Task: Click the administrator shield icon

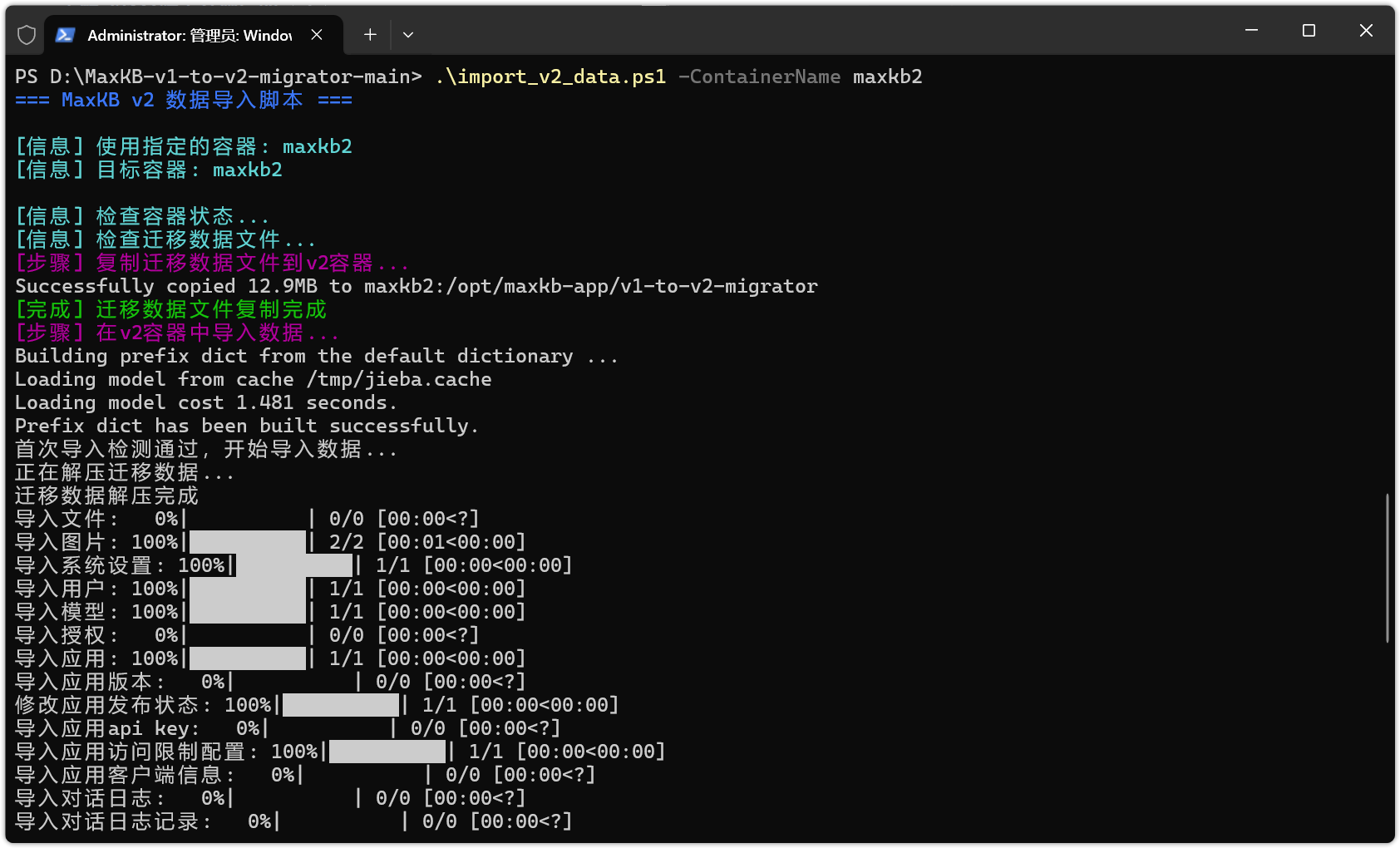Action: pos(27,35)
